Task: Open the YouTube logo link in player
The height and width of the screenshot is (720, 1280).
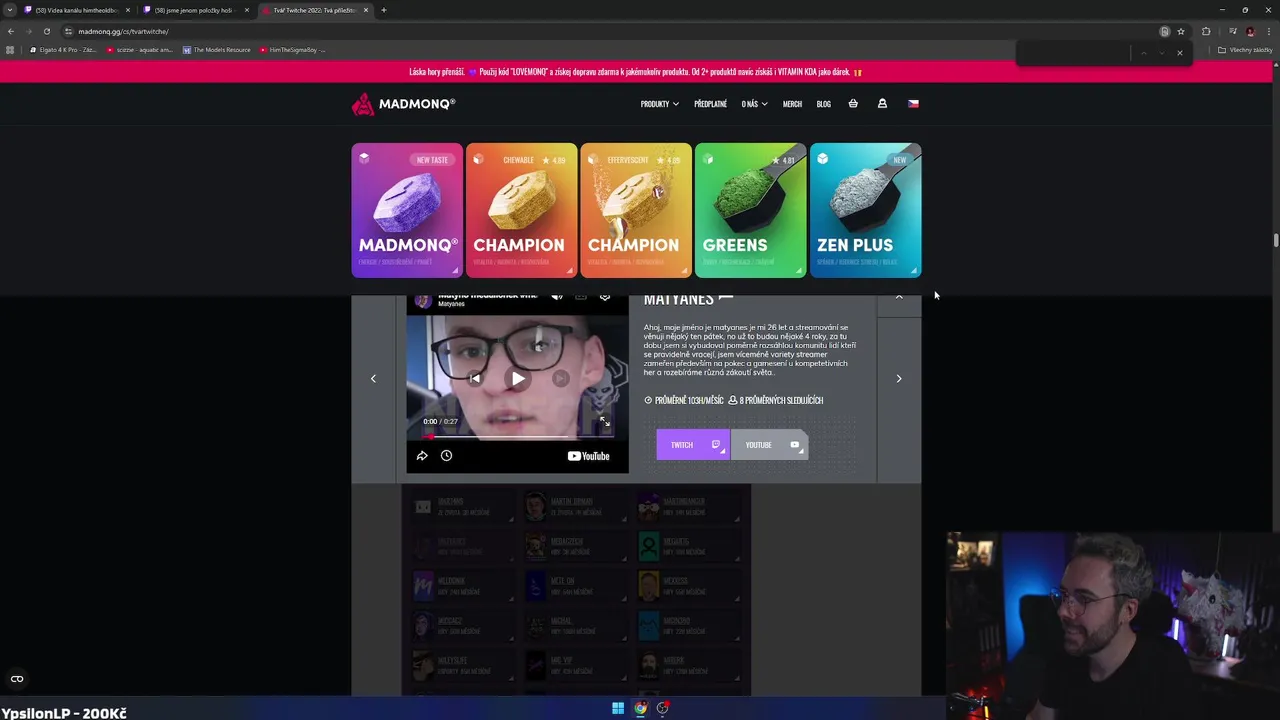Action: coord(588,456)
